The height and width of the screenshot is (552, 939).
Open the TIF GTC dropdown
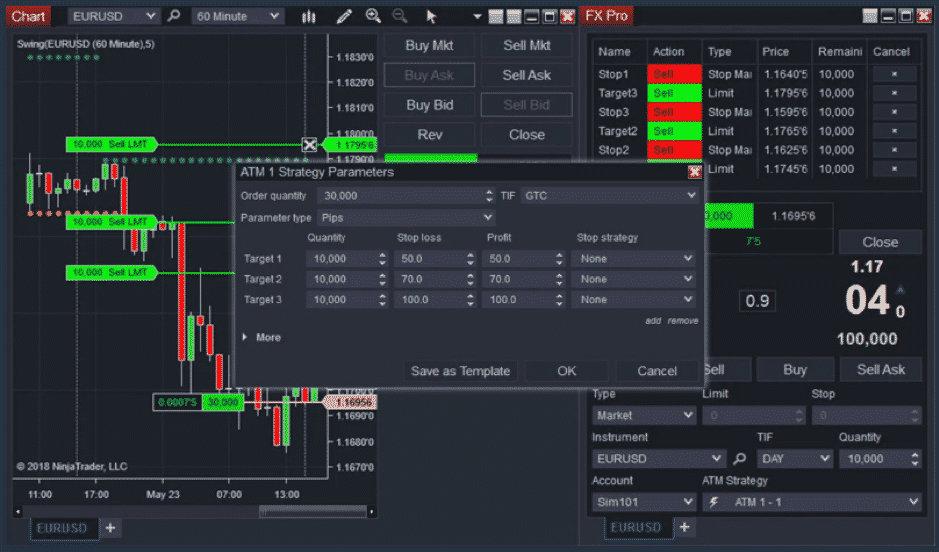[x=609, y=196]
